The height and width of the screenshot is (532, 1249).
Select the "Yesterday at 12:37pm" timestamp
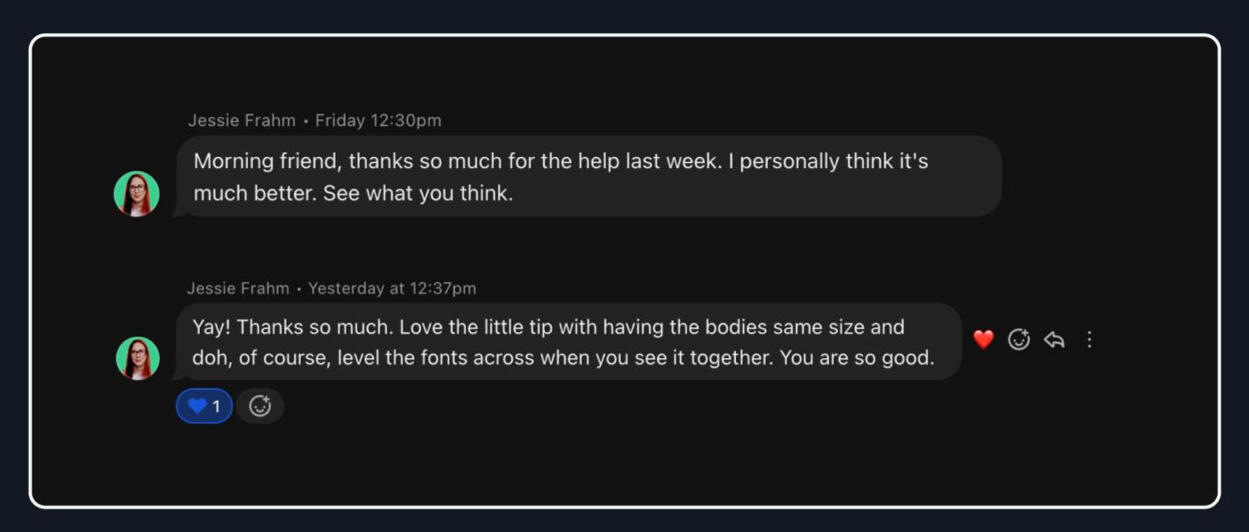(392, 289)
